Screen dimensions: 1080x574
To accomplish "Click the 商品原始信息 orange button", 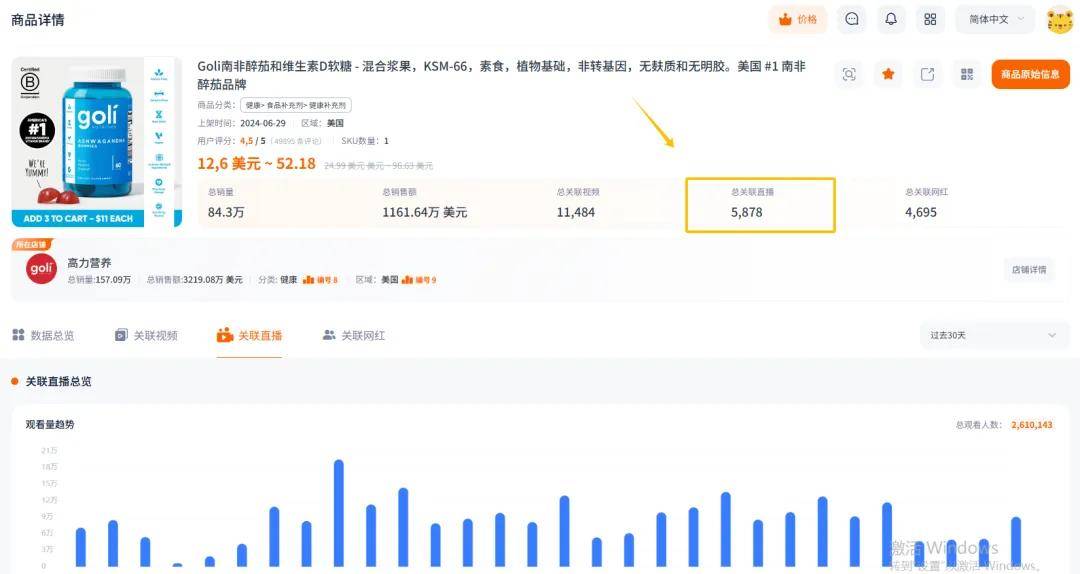I will point(1030,74).
